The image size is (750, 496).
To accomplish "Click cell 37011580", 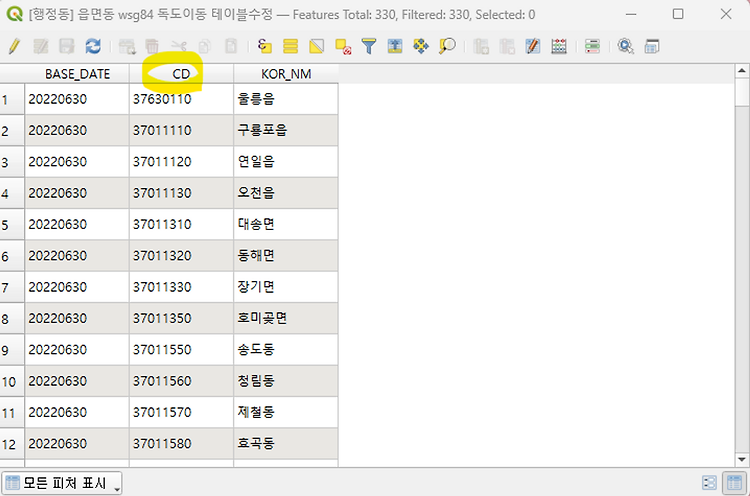I will point(181,443).
